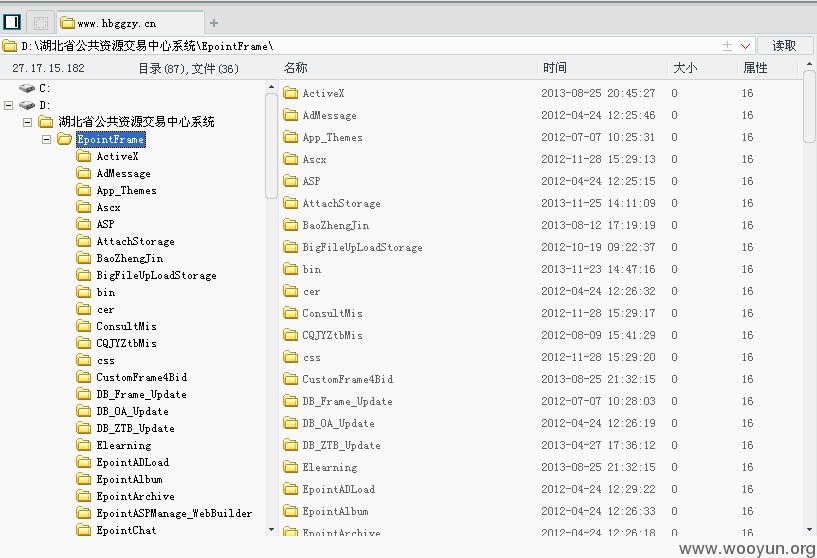Viewport: 817px width, 558px height.
Task: Add a new tab with the plus button
Action: click(214, 23)
